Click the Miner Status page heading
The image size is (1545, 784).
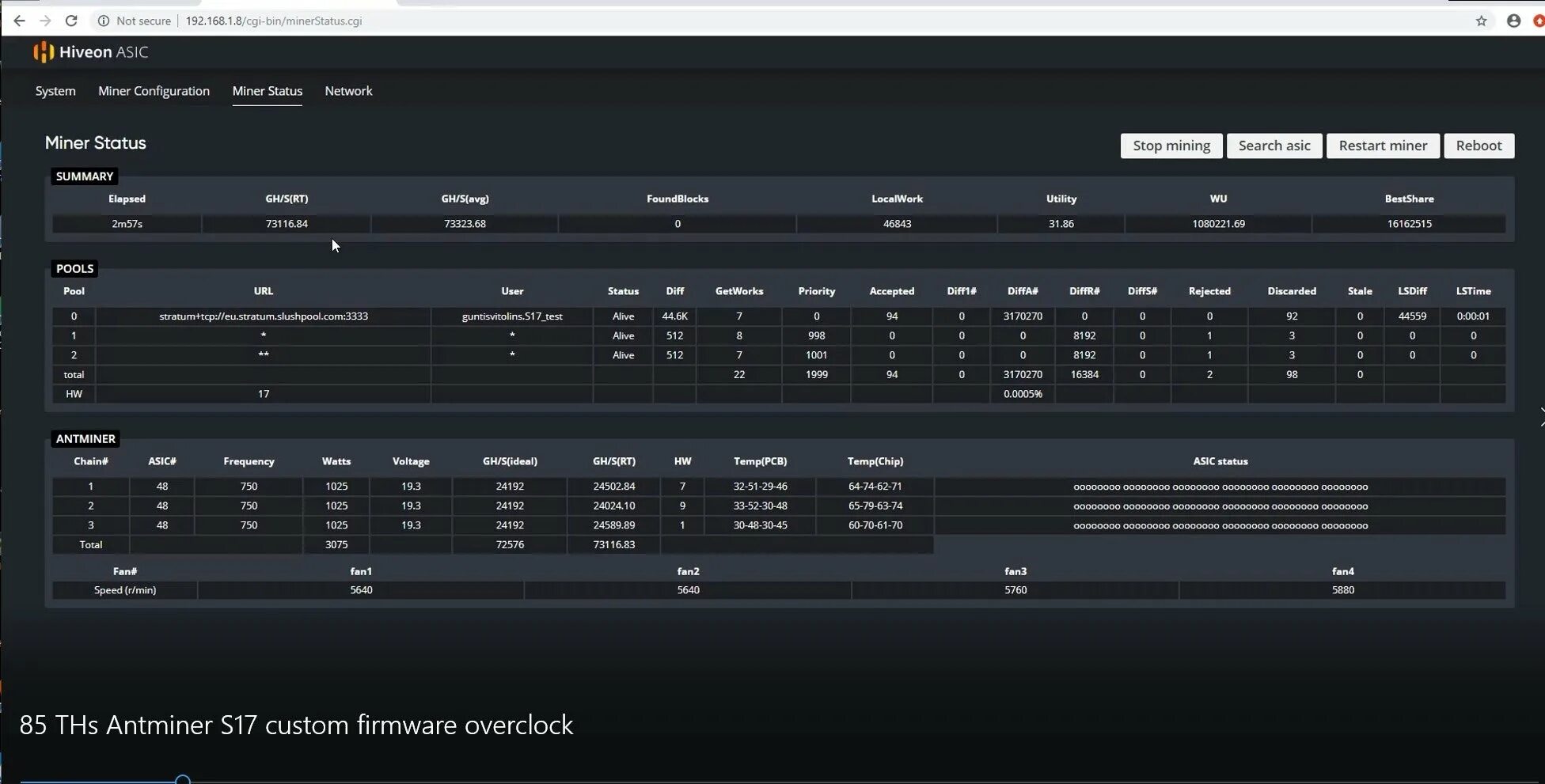[x=96, y=143]
